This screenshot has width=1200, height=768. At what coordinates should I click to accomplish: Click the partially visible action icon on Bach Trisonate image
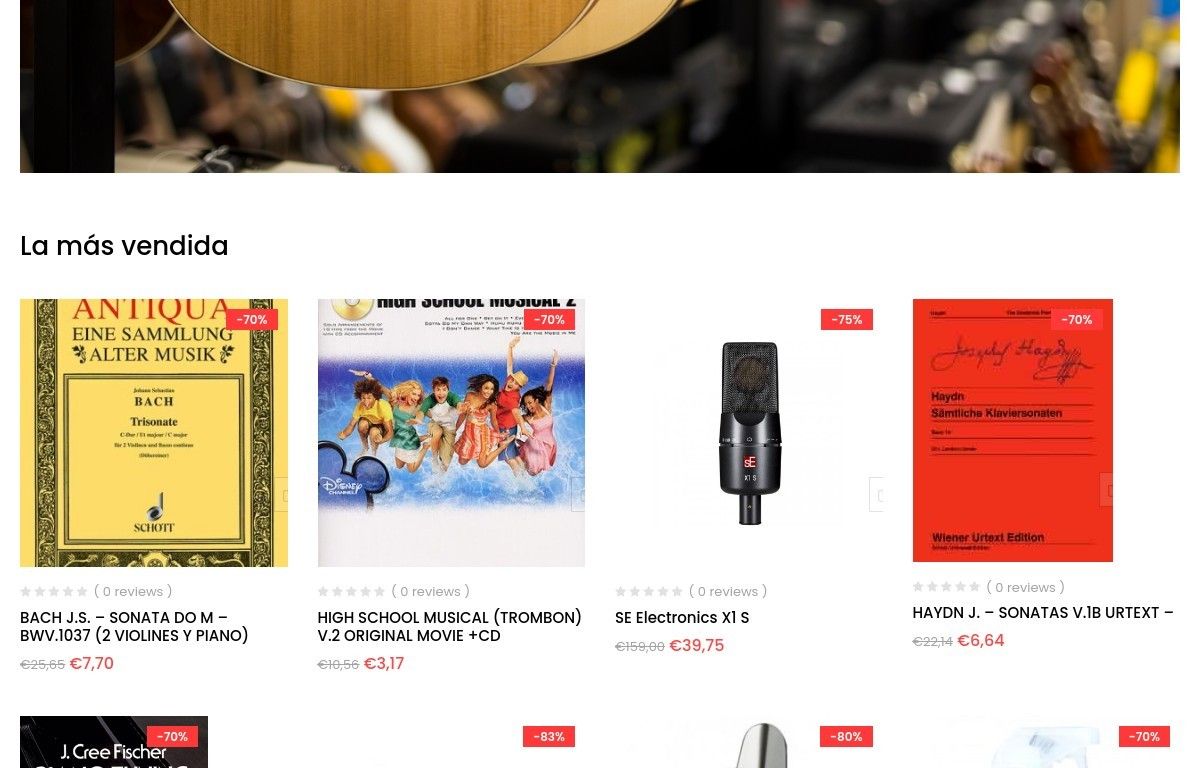[281, 495]
